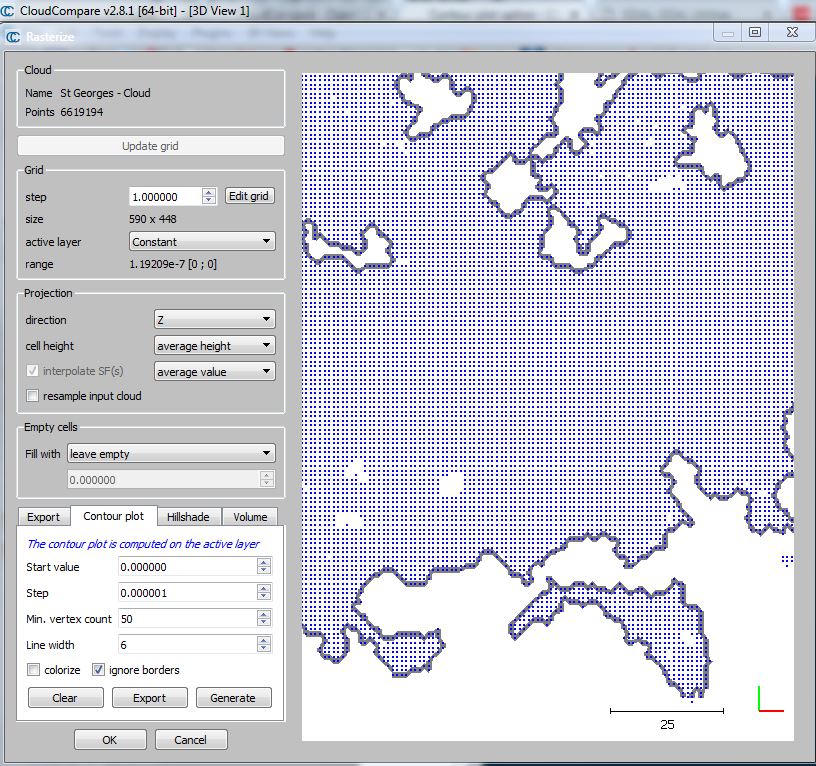Screen dimensions: 816x766
Task: Switch to the Export tab
Action: [44, 517]
